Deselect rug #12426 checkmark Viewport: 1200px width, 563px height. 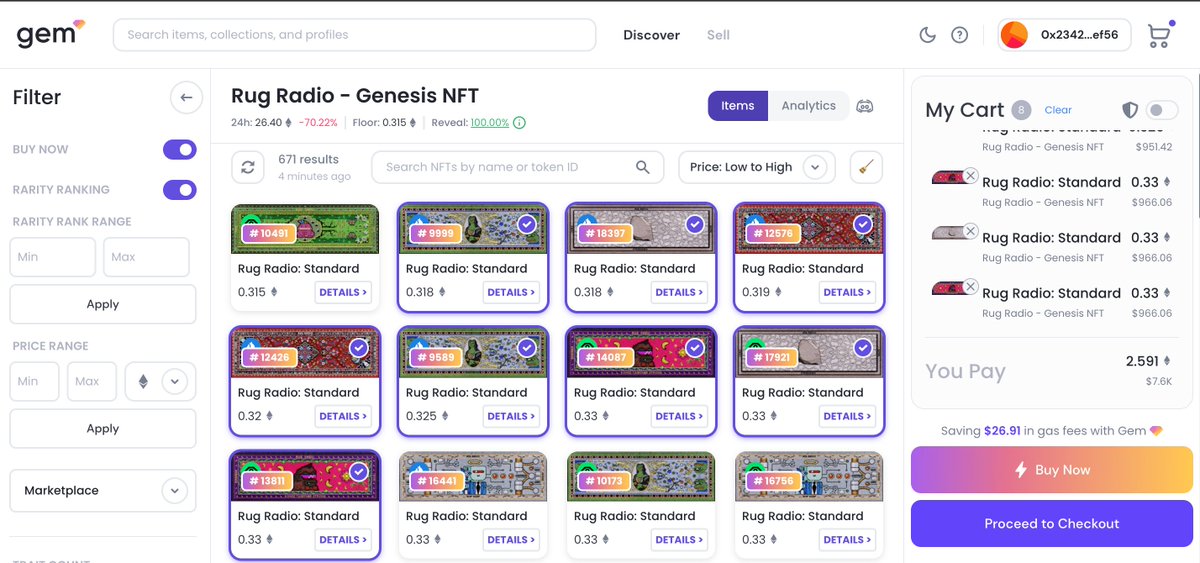click(359, 348)
